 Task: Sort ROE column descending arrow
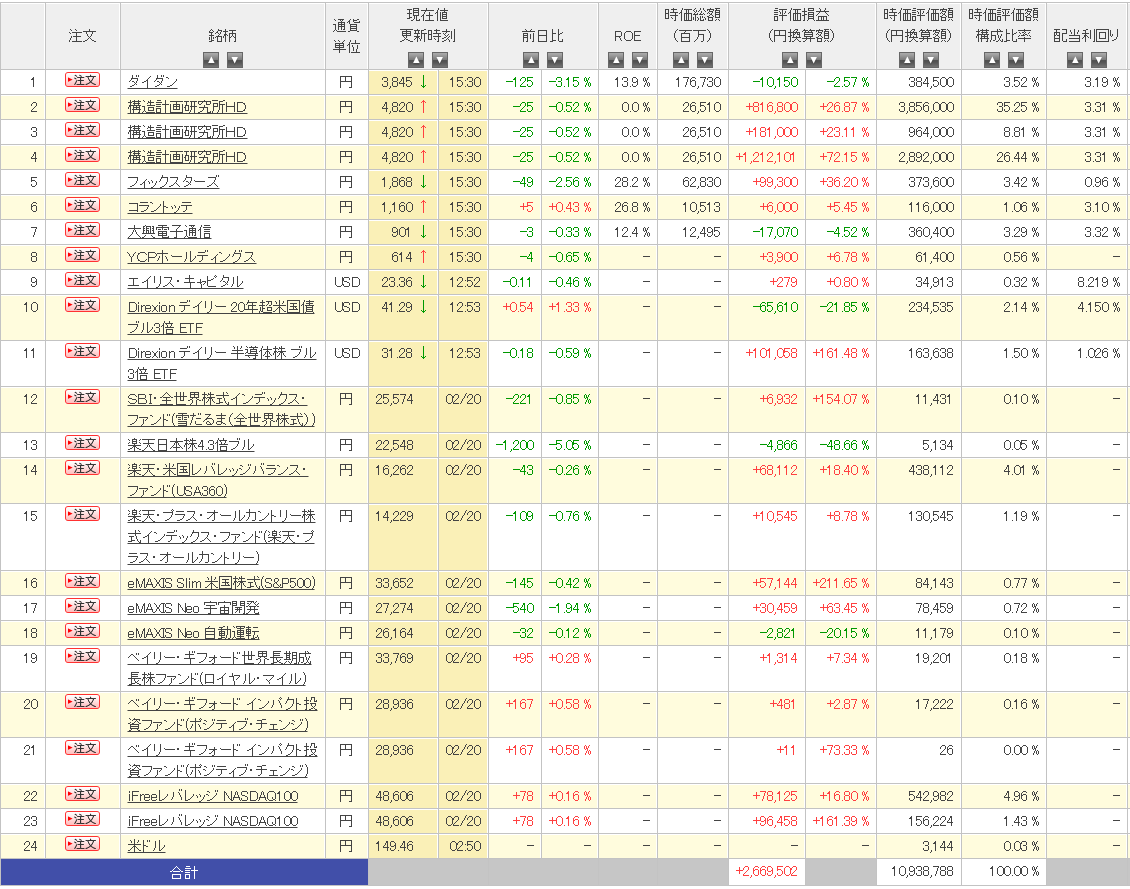point(640,60)
